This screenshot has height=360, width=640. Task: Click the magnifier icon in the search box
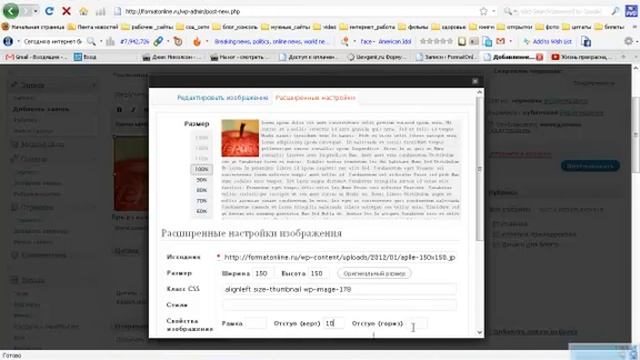click(x=615, y=11)
